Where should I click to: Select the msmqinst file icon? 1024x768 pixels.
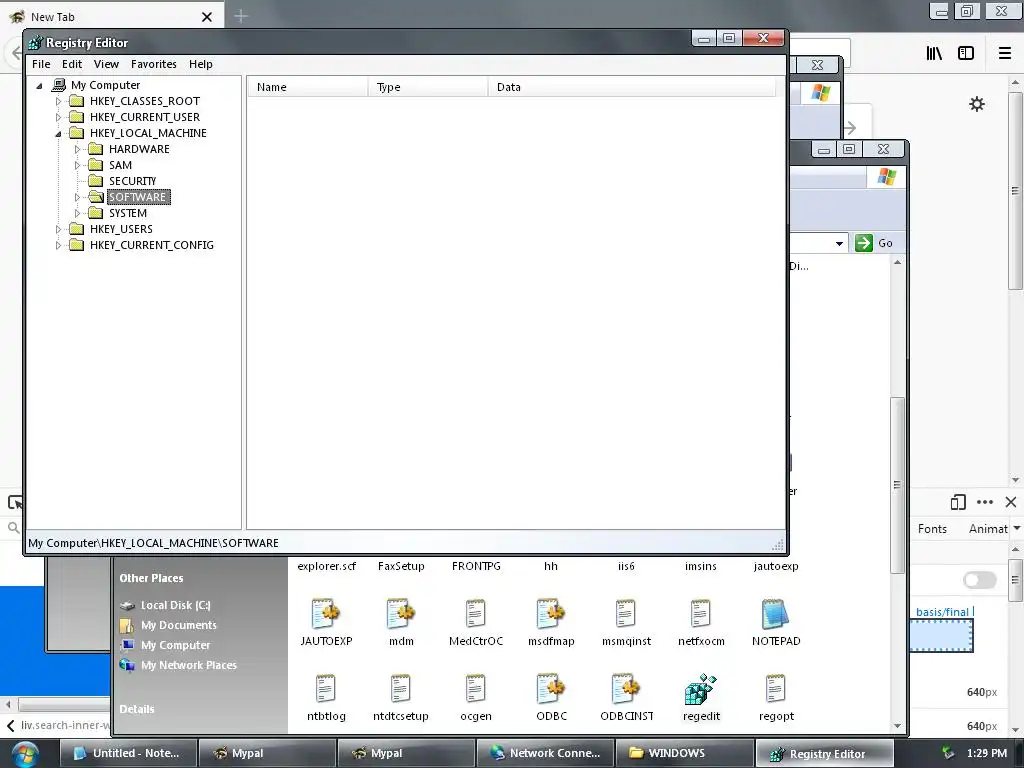click(626, 615)
